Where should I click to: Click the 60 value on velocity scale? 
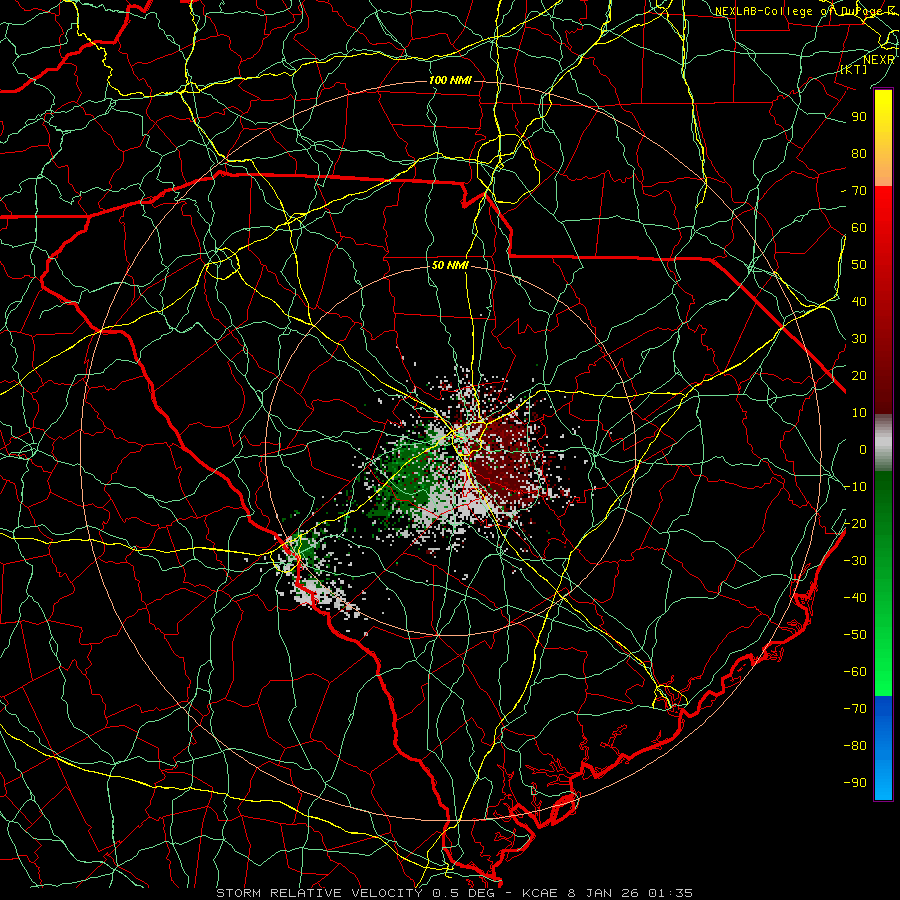(x=859, y=228)
